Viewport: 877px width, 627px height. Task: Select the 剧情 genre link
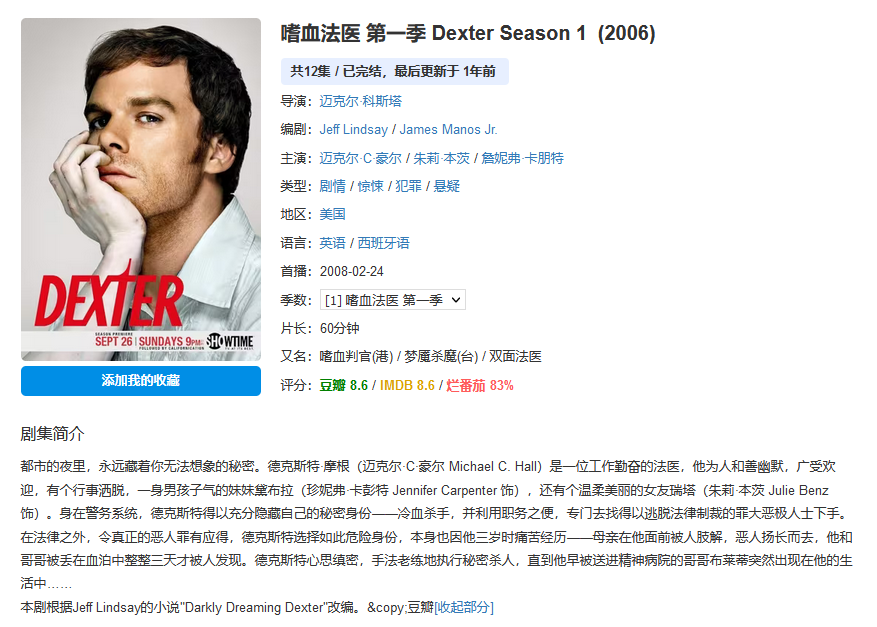click(x=333, y=186)
